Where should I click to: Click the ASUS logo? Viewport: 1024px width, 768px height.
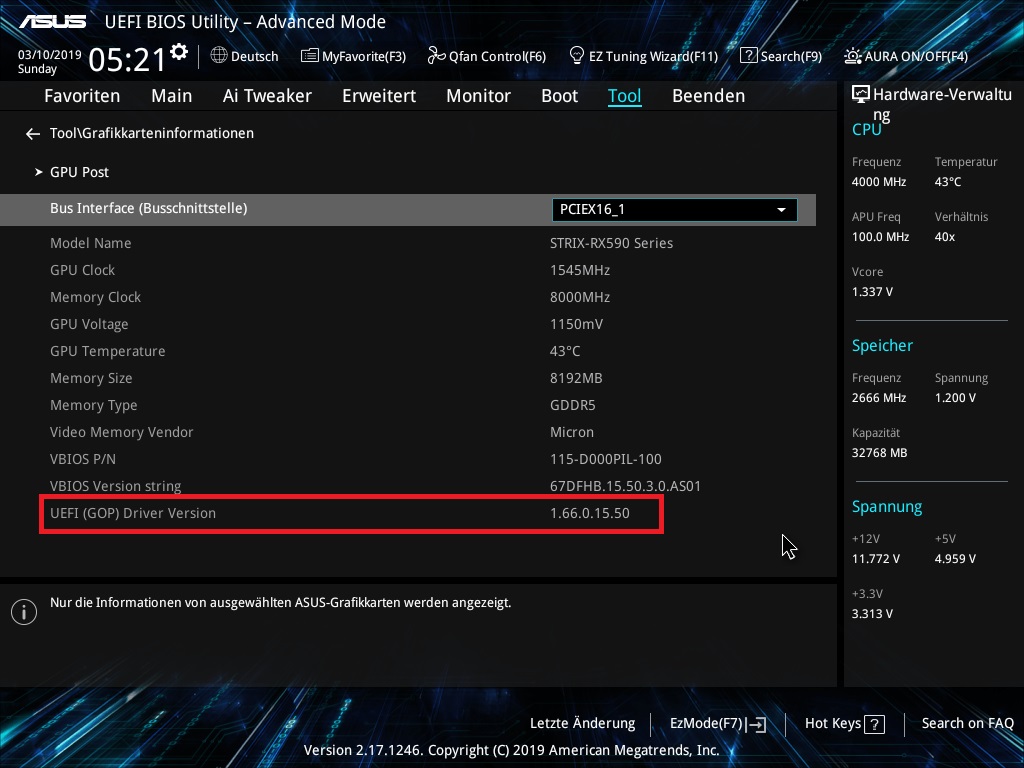52,22
